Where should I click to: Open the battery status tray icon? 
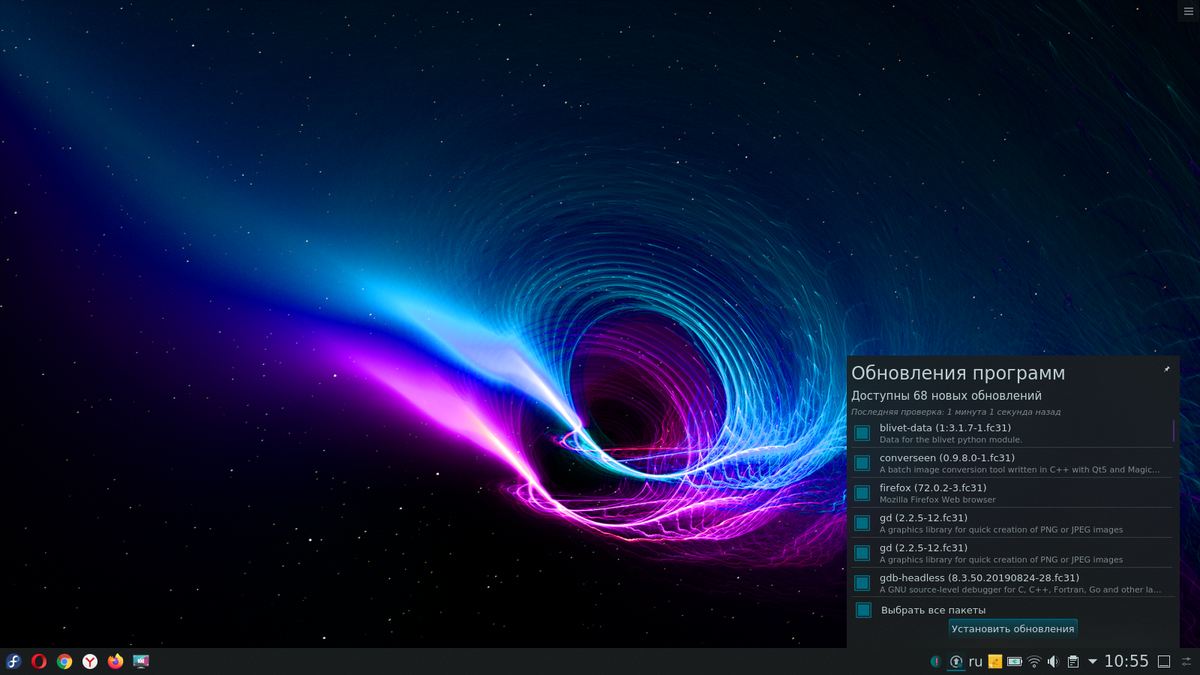click(1014, 661)
